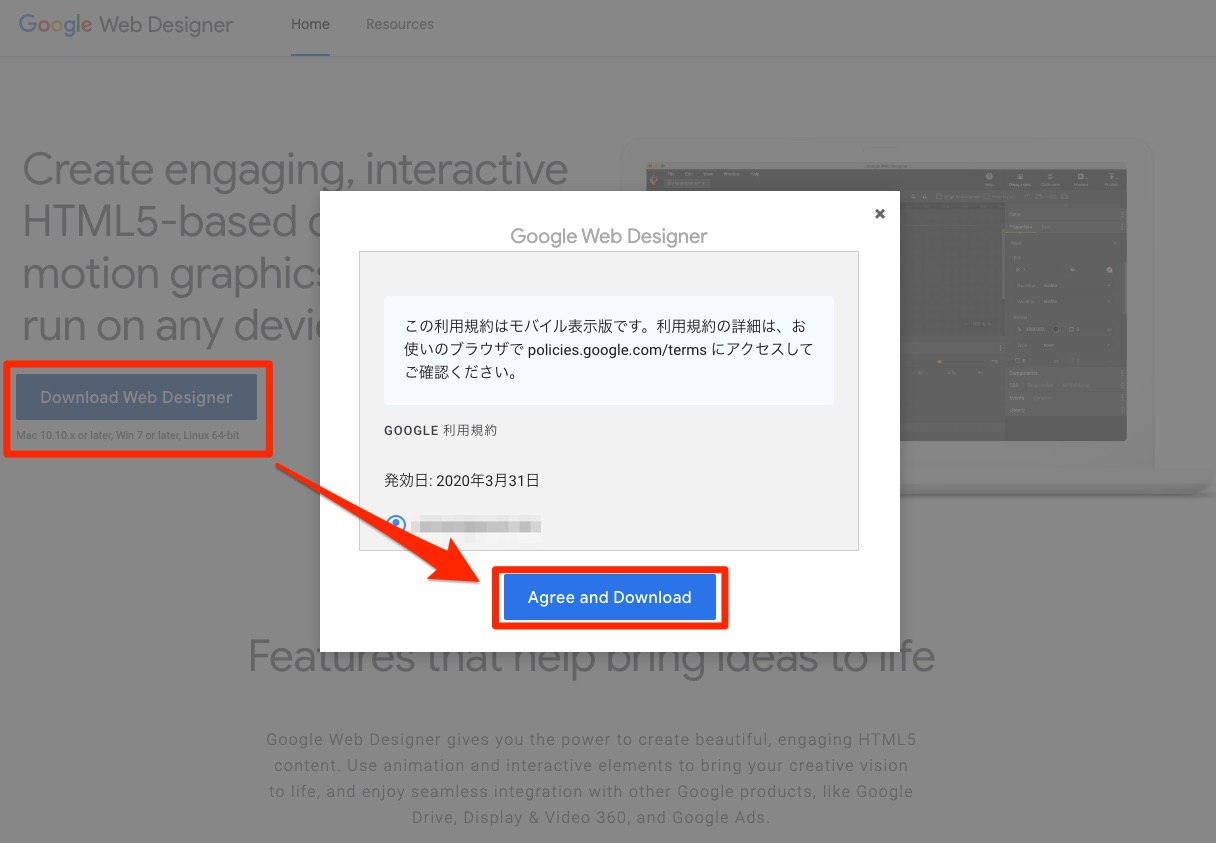Image resolution: width=1216 pixels, height=843 pixels.
Task: Click the blue account icon in the terms box
Action: [396, 524]
